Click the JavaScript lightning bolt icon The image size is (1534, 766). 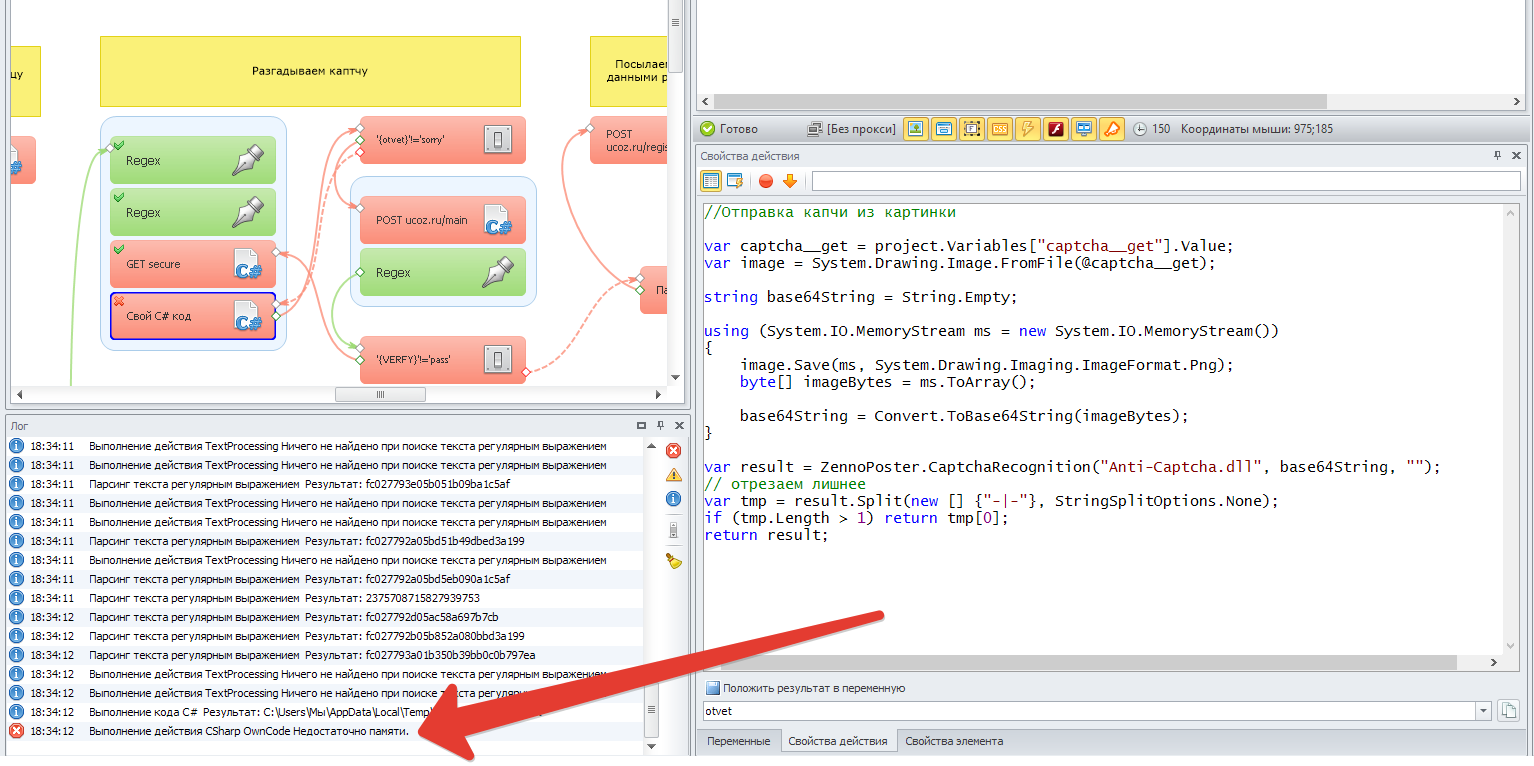(x=1028, y=129)
